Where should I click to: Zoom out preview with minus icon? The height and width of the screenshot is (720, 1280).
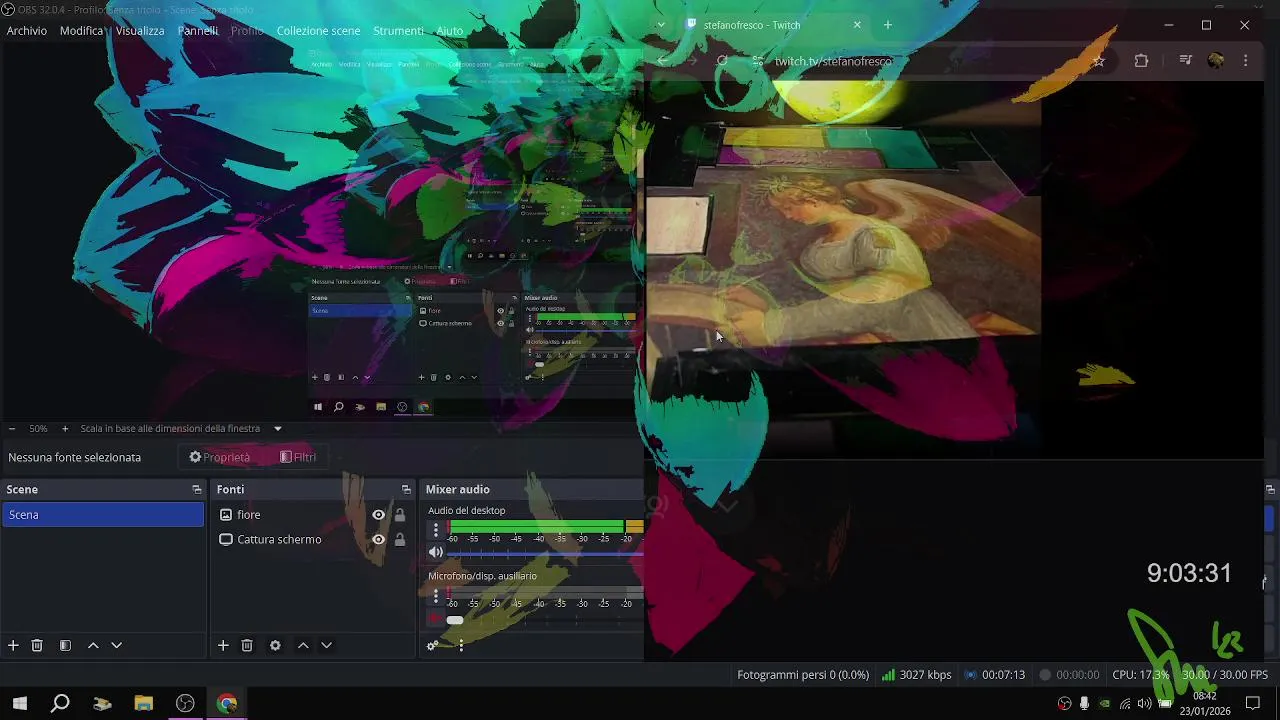pos(12,429)
